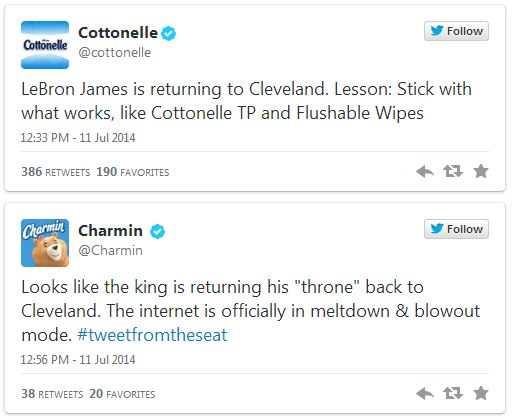Click Charmin's verified badge icon
The height and width of the screenshot is (420, 512).
pos(157,231)
